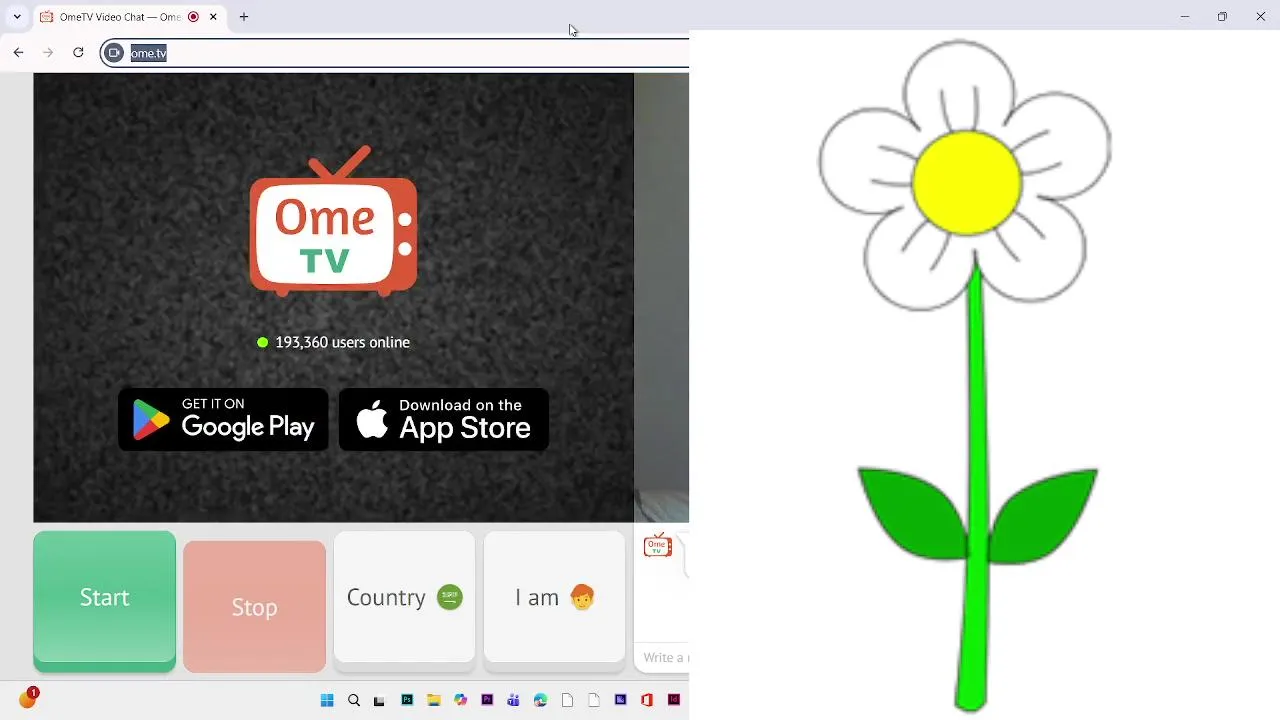Open File Explorer from taskbar
This screenshot has width=1280, height=720.
[x=434, y=700]
